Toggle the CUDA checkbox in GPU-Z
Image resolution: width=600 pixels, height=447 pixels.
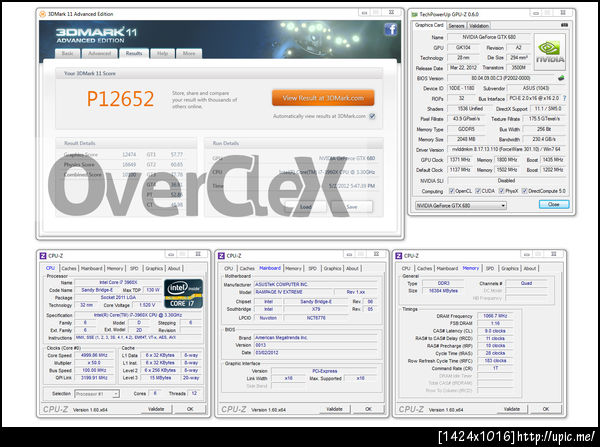click(x=478, y=191)
